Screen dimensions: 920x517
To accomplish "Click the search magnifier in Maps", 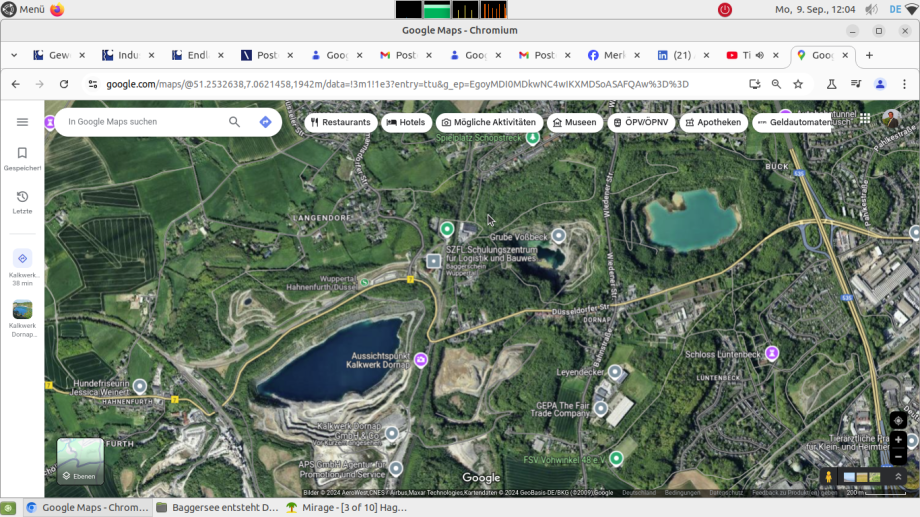I will (x=234, y=122).
